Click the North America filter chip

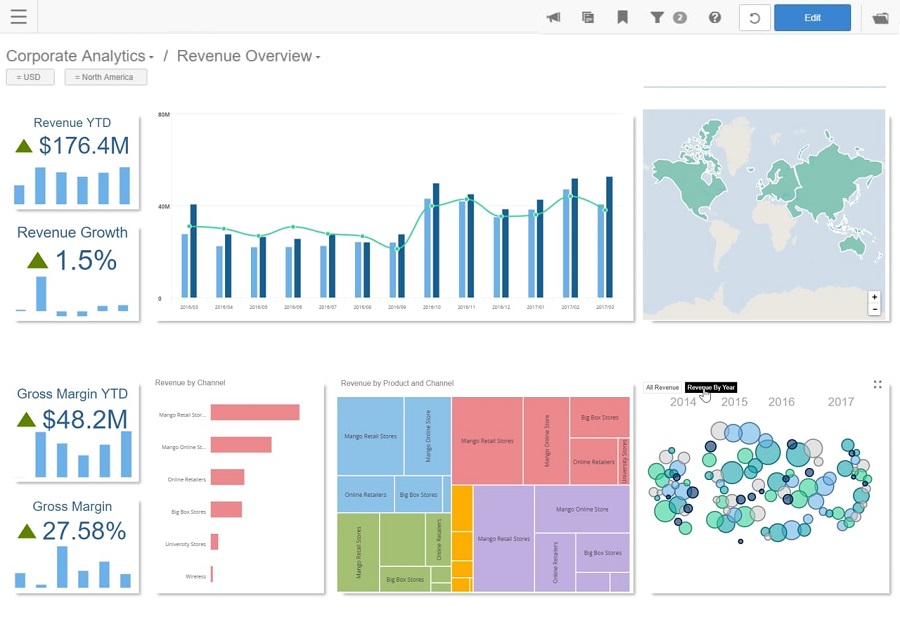106,77
